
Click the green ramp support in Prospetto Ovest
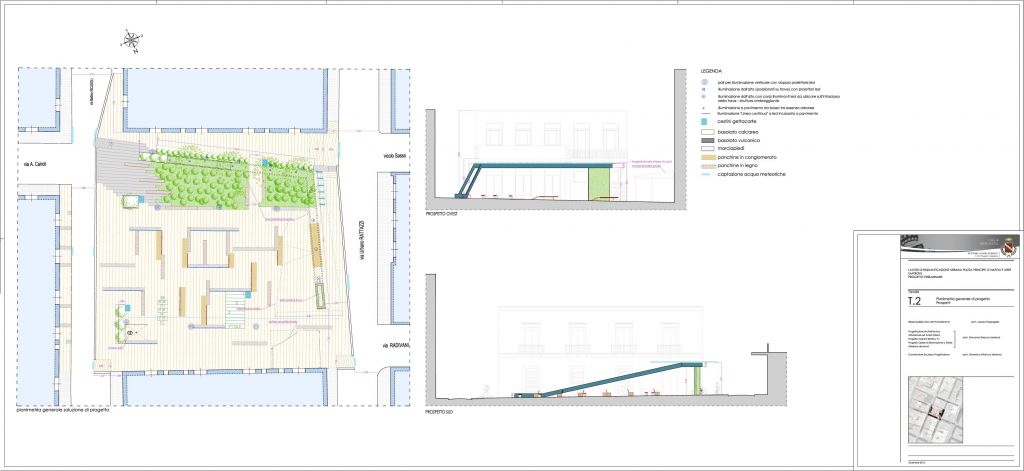pyautogui.click(x=600, y=182)
